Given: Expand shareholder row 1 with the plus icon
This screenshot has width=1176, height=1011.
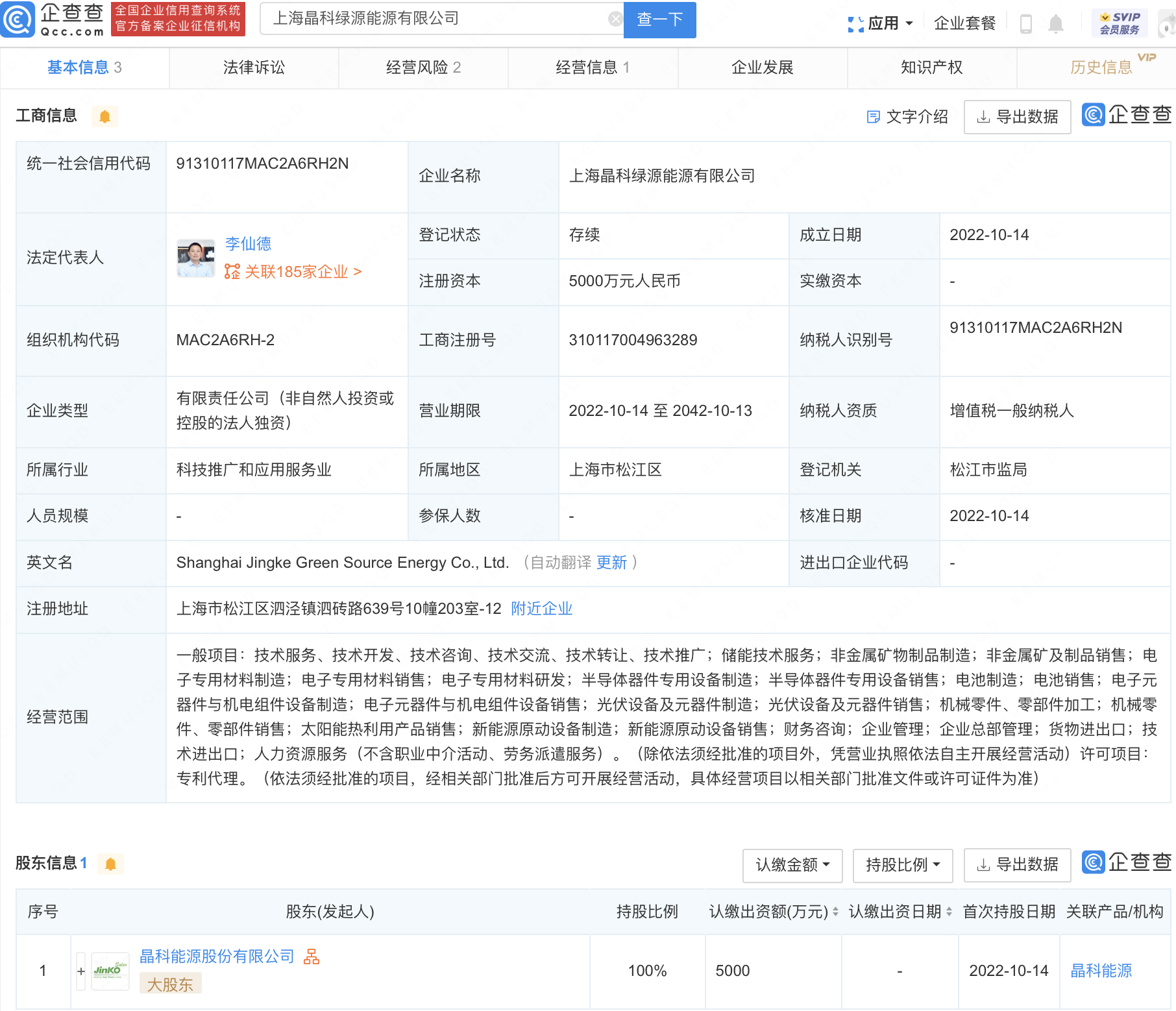Looking at the screenshot, I should [x=81, y=971].
